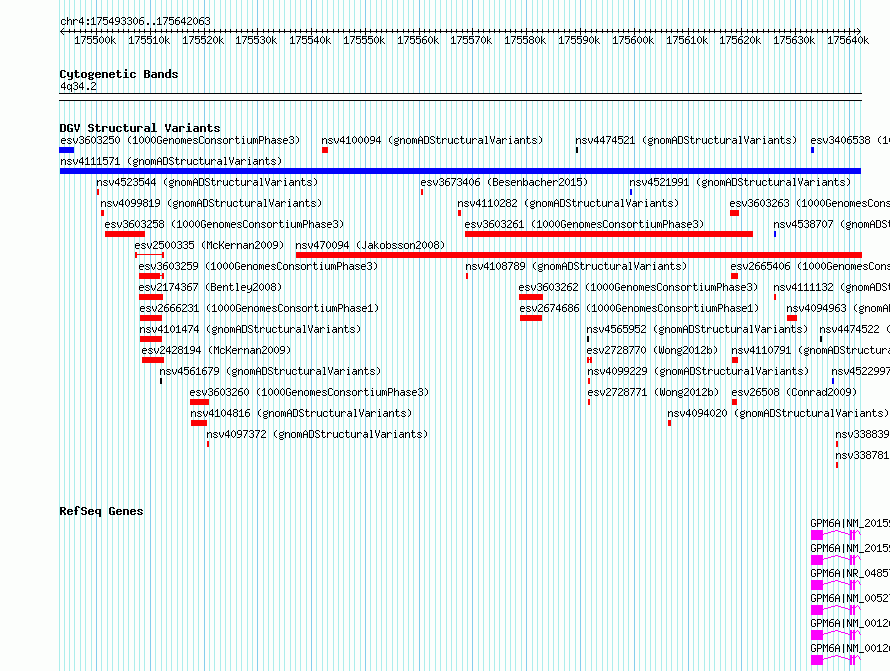Click the nsv4100094 gnomAD variant label
The image size is (890, 671).
pos(432,140)
